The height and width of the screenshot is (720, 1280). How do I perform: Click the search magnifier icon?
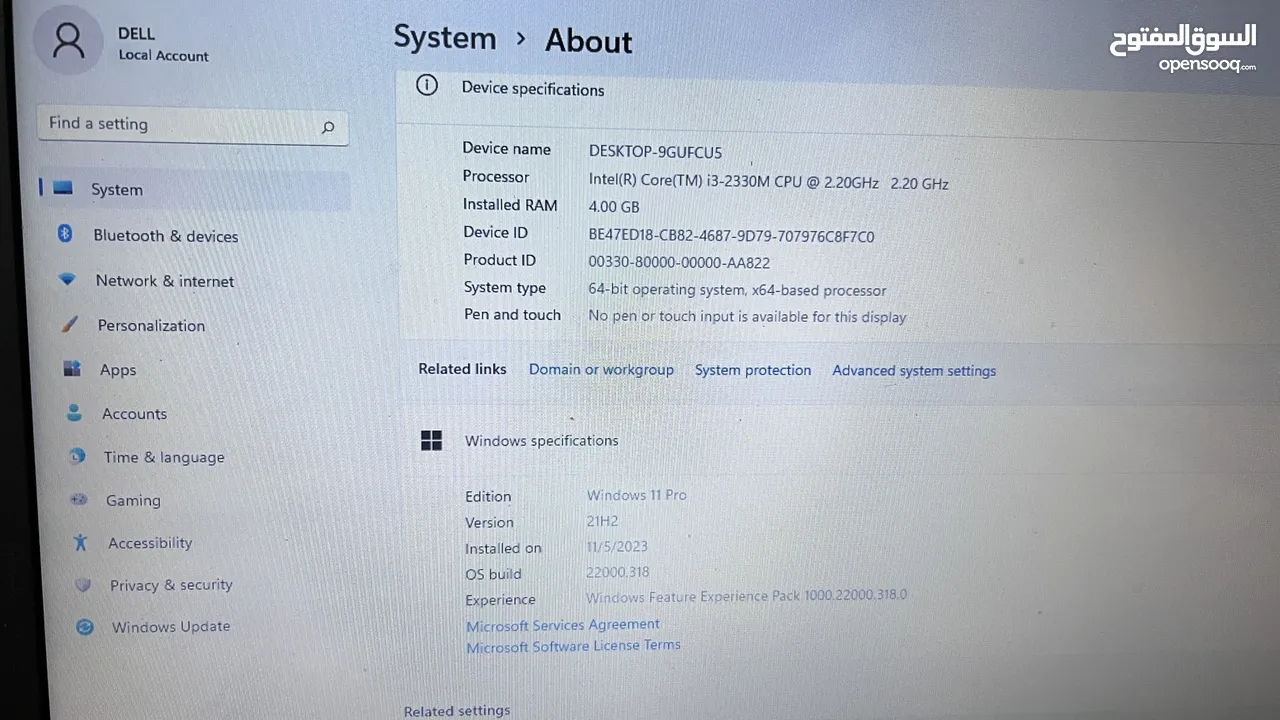(x=328, y=127)
